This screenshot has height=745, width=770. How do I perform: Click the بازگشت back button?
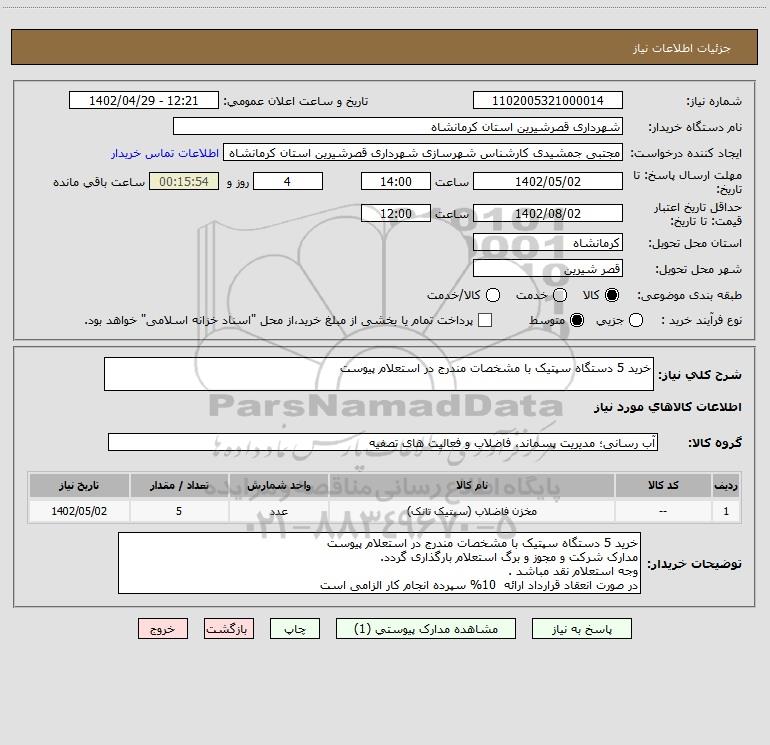(x=229, y=629)
